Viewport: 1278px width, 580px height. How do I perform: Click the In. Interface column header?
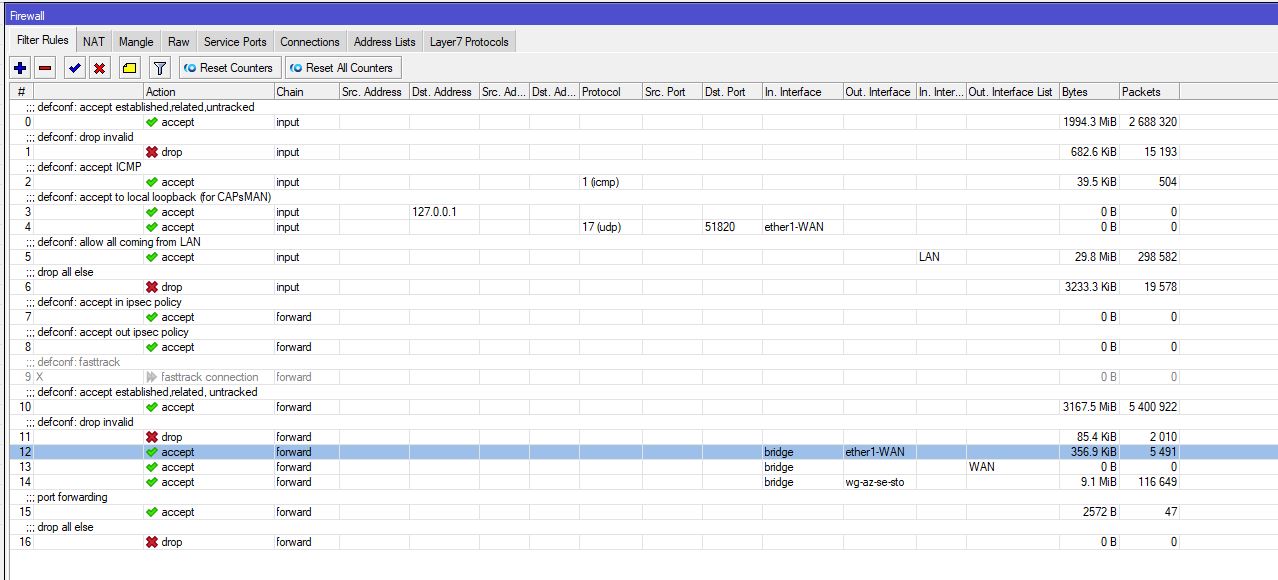(x=802, y=92)
